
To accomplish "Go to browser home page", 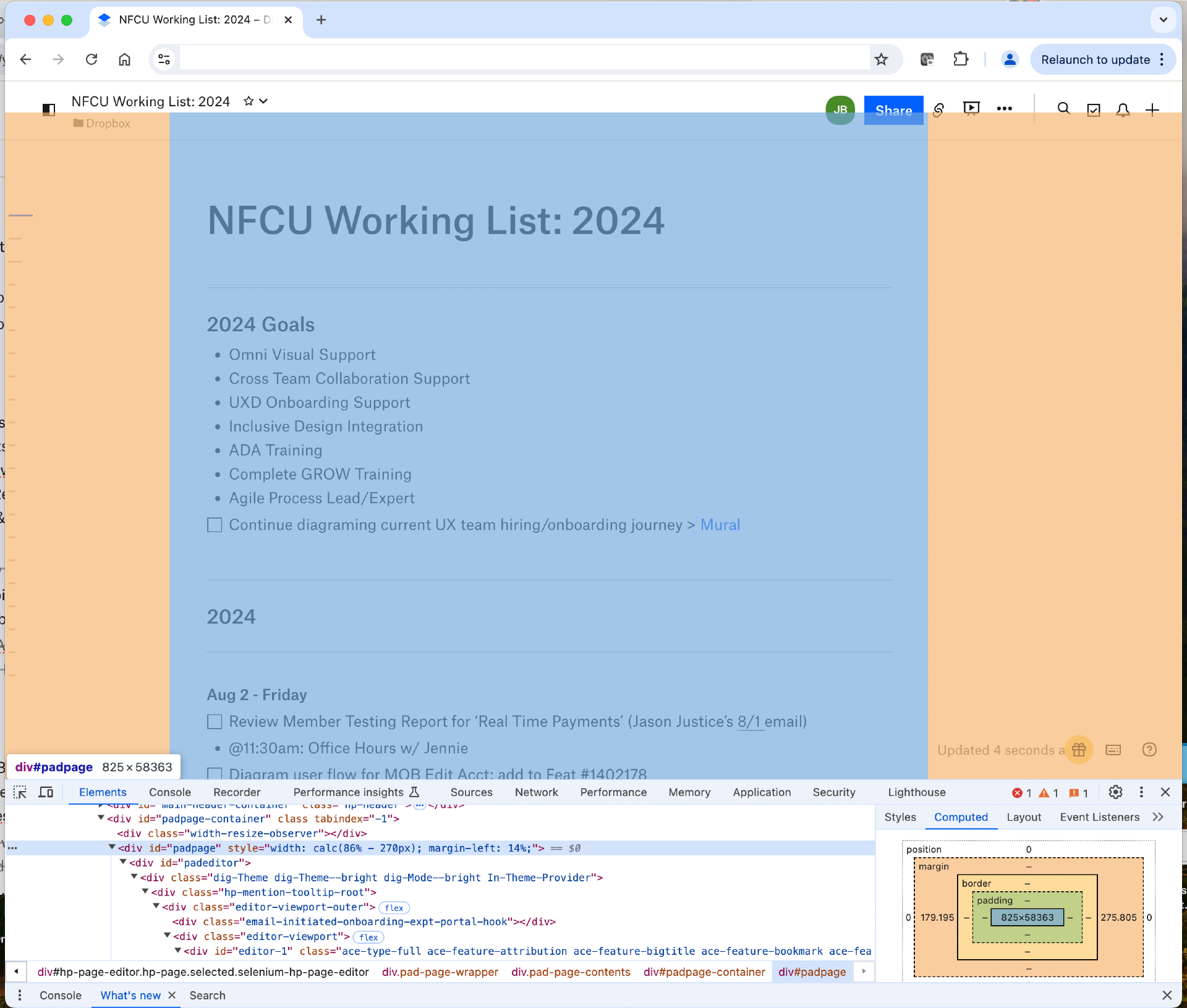I will (124, 59).
